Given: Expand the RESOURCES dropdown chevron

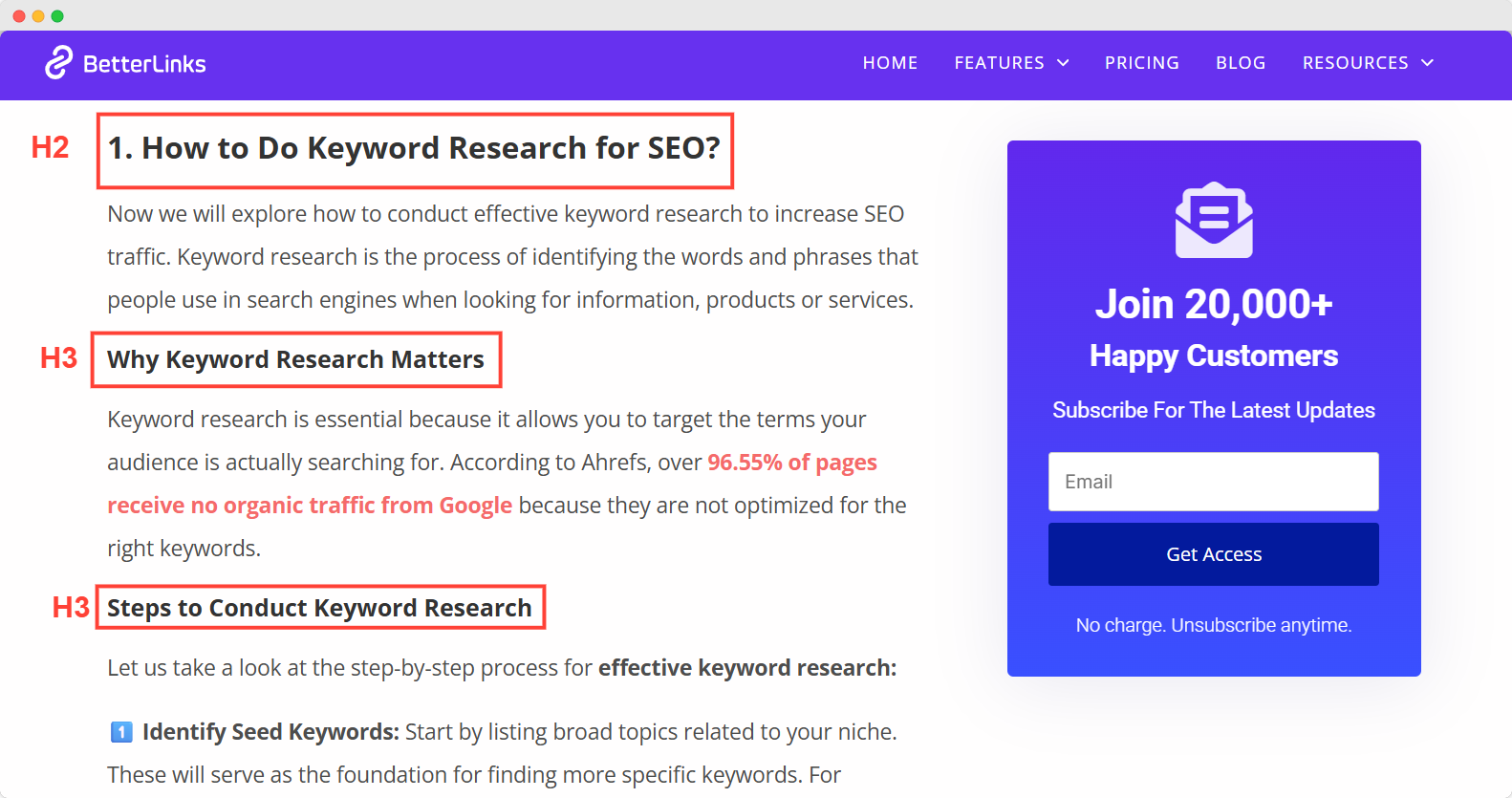Looking at the screenshot, I should point(1427,63).
